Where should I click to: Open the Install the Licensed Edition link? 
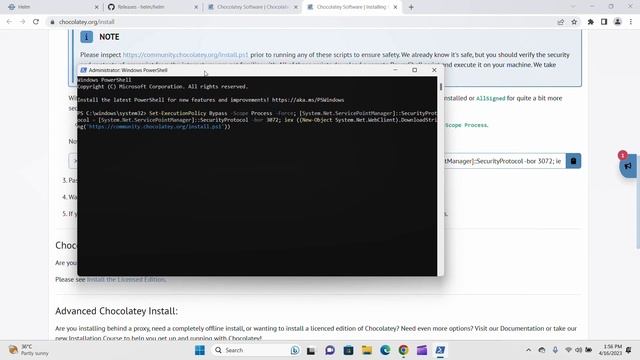(x=126, y=280)
